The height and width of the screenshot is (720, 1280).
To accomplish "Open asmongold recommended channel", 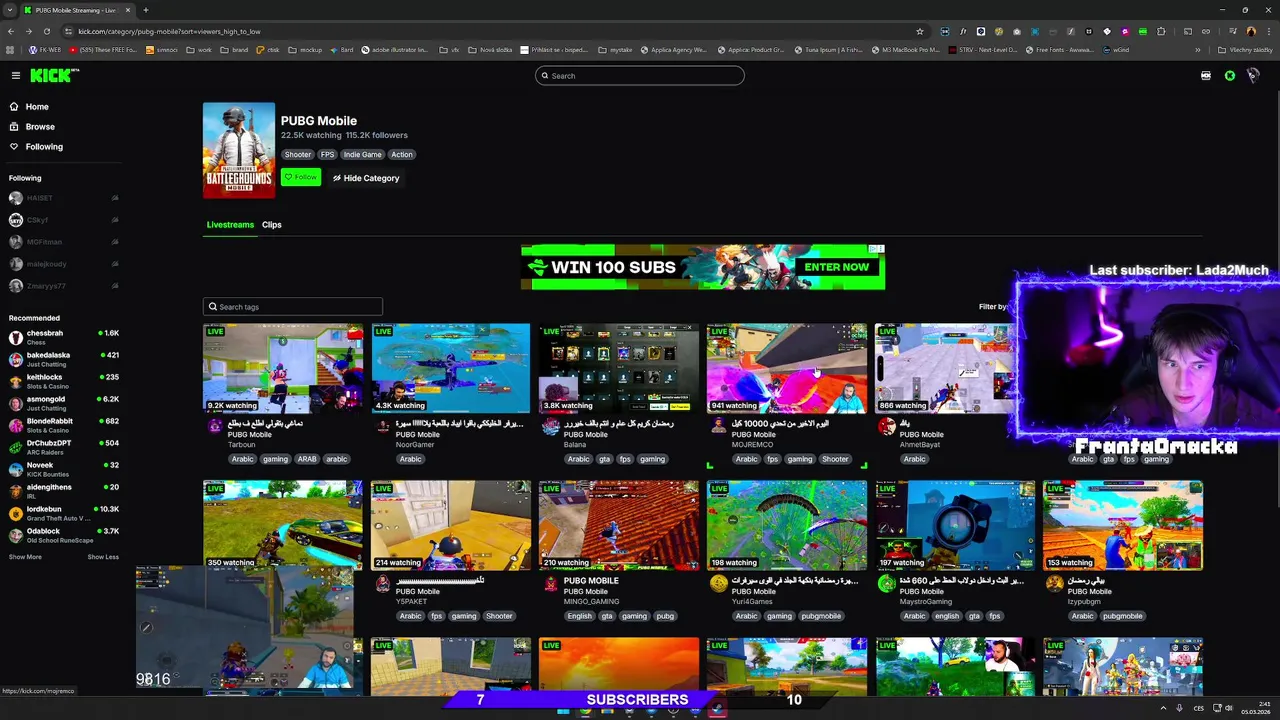I will [62, 403].
